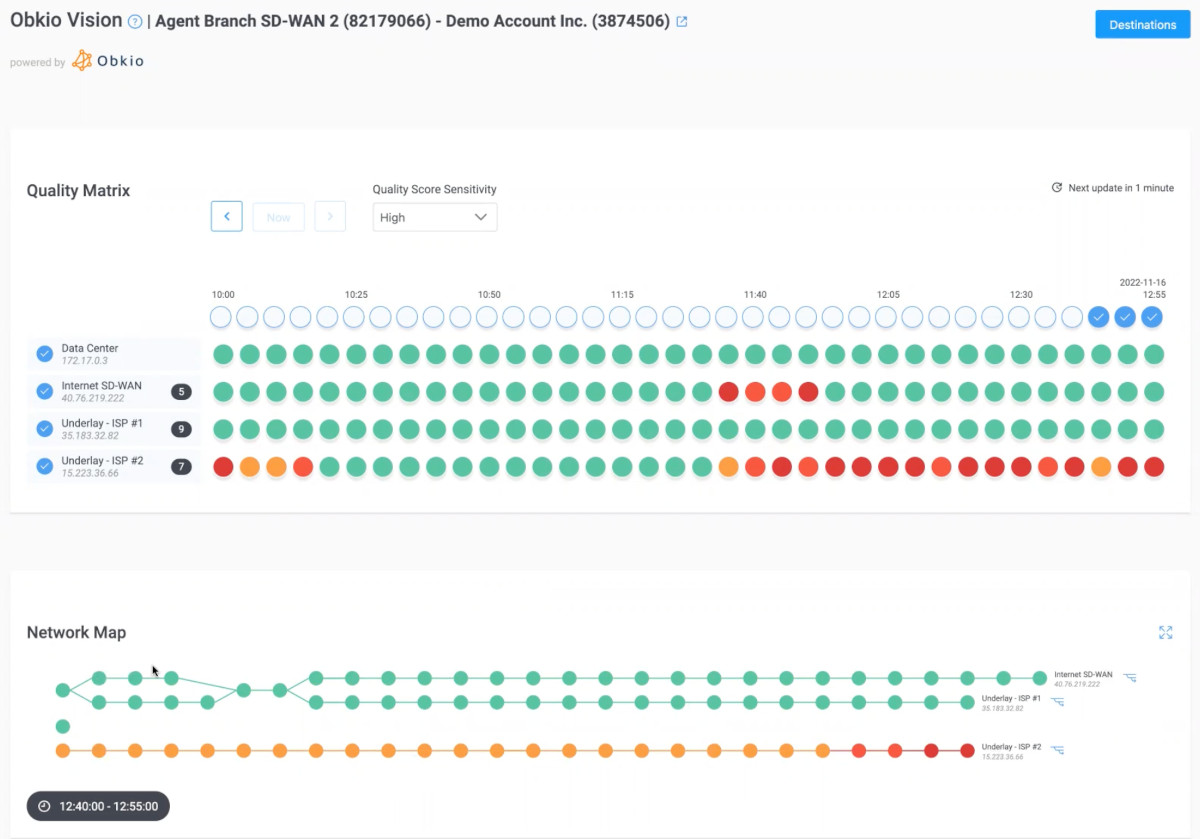The width and height of the screenshot is (1200, 839).
Task: Click the Obkio logo under 'powered by'
Action: click(107, 60)
